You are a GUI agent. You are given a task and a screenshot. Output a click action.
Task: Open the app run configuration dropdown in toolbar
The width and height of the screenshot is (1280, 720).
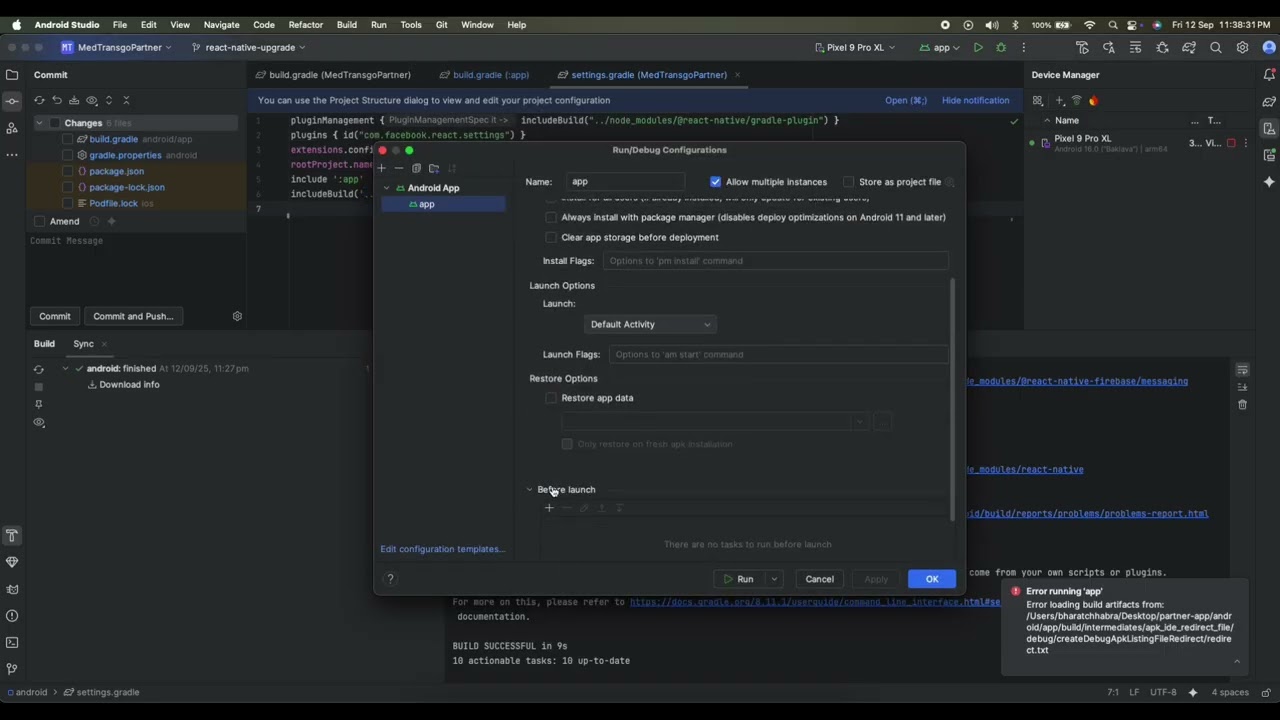[x=939, y=47]
